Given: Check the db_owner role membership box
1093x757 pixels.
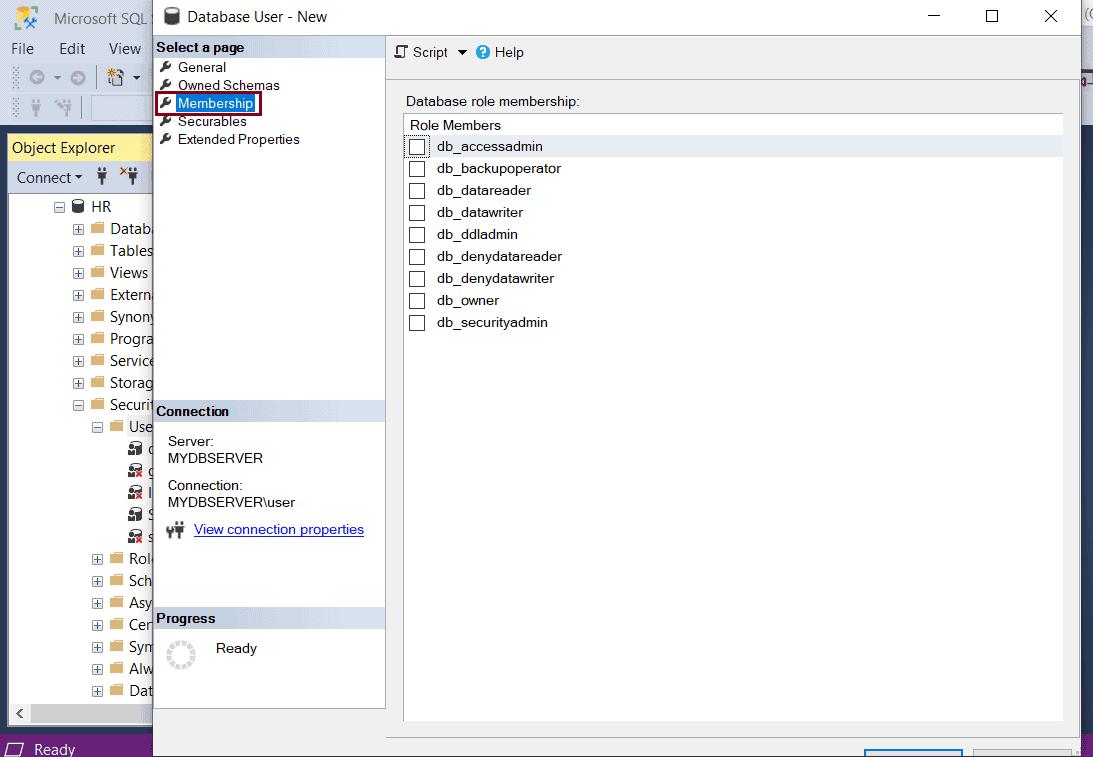Looking at the screenshot, I should (417, 300).
